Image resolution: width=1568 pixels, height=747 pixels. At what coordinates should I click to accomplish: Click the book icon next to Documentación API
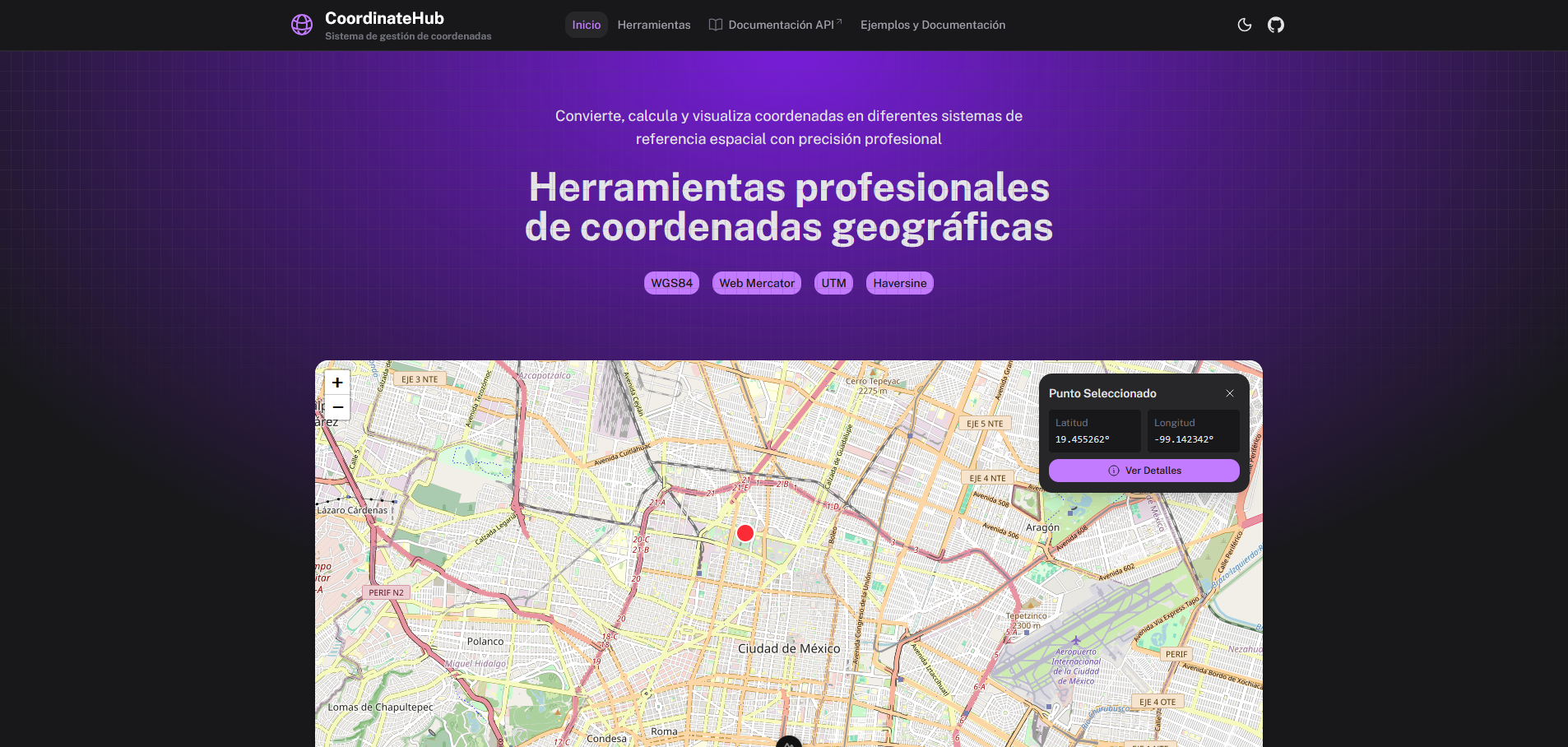pyautogui.click(x=715, y=25)
